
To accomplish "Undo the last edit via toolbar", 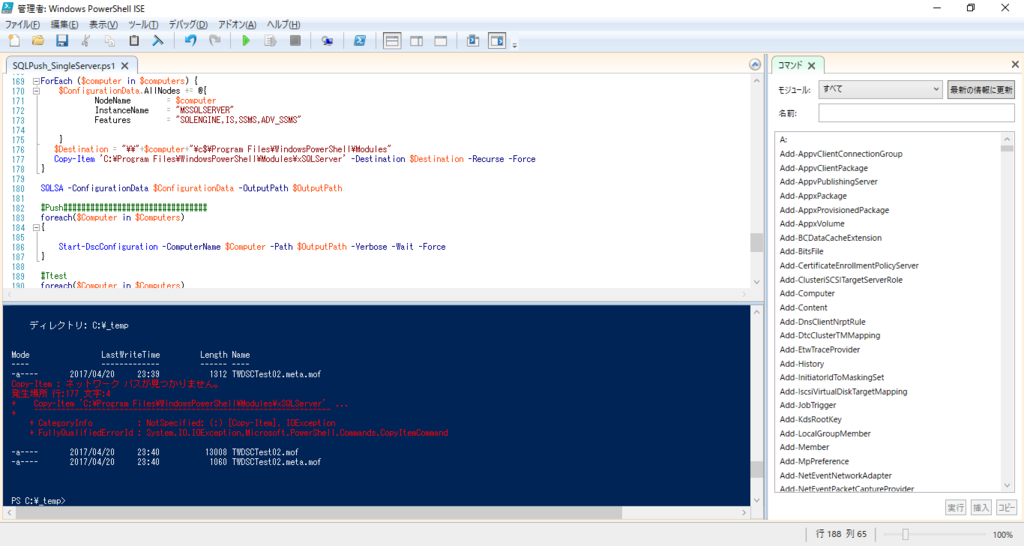I will (190, 41).
